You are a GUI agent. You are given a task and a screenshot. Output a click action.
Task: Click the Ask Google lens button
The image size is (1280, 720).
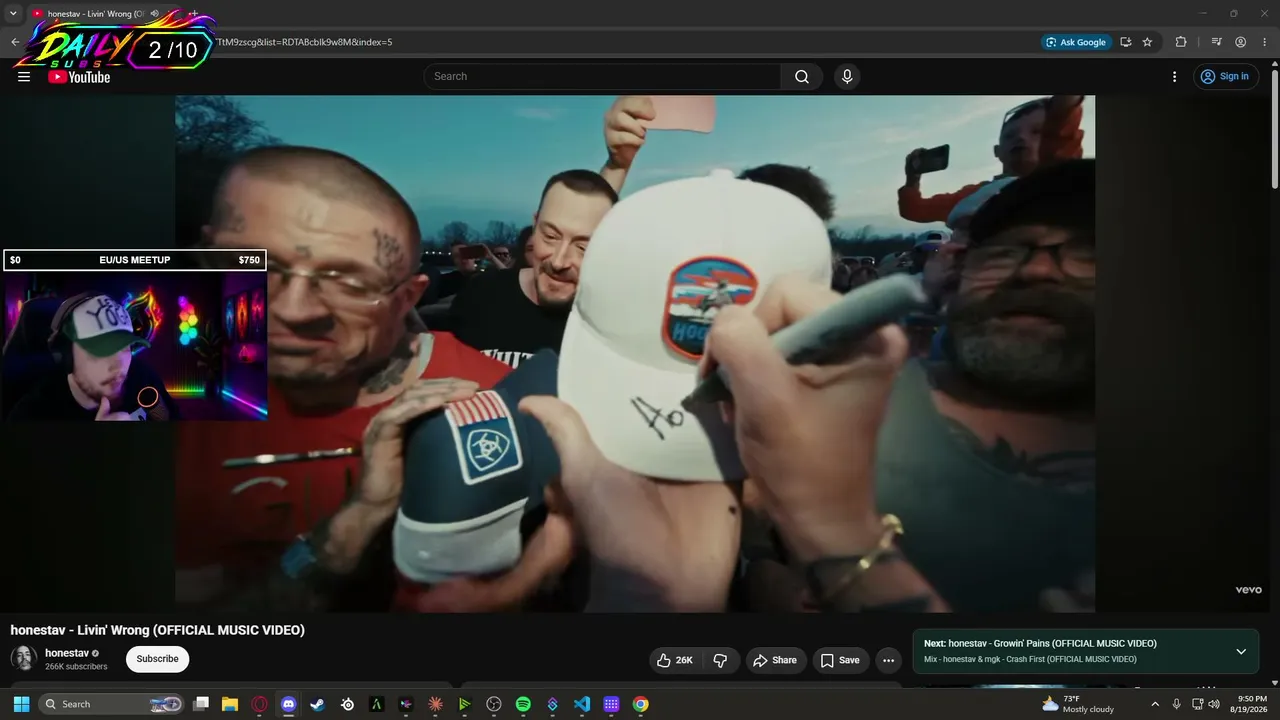pyautogui.click(x=1076, y=42)
